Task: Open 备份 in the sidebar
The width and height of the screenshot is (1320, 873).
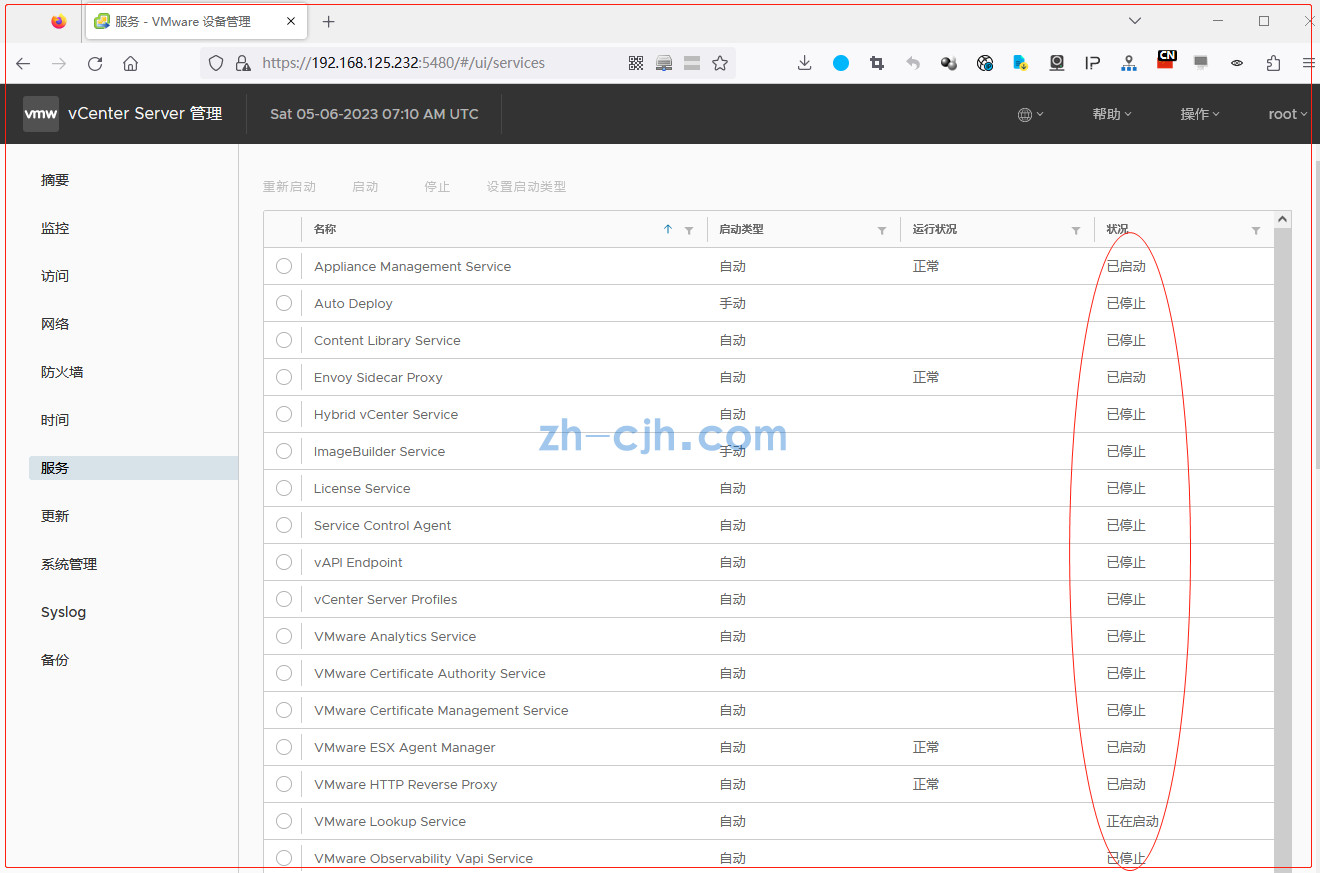Action: 55,660
